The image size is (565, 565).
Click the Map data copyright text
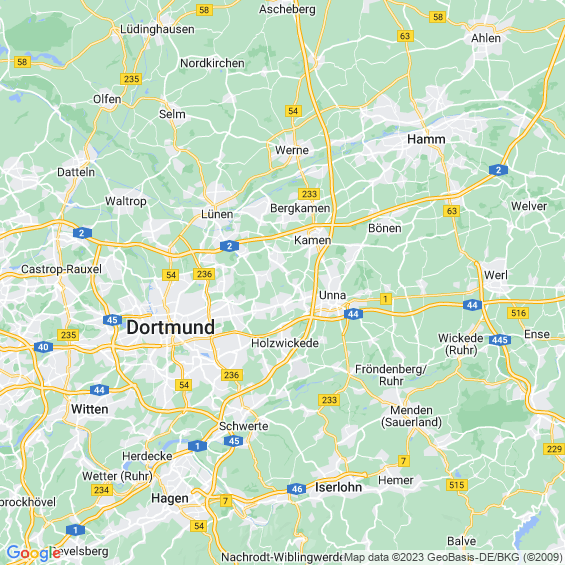(453, 557)
